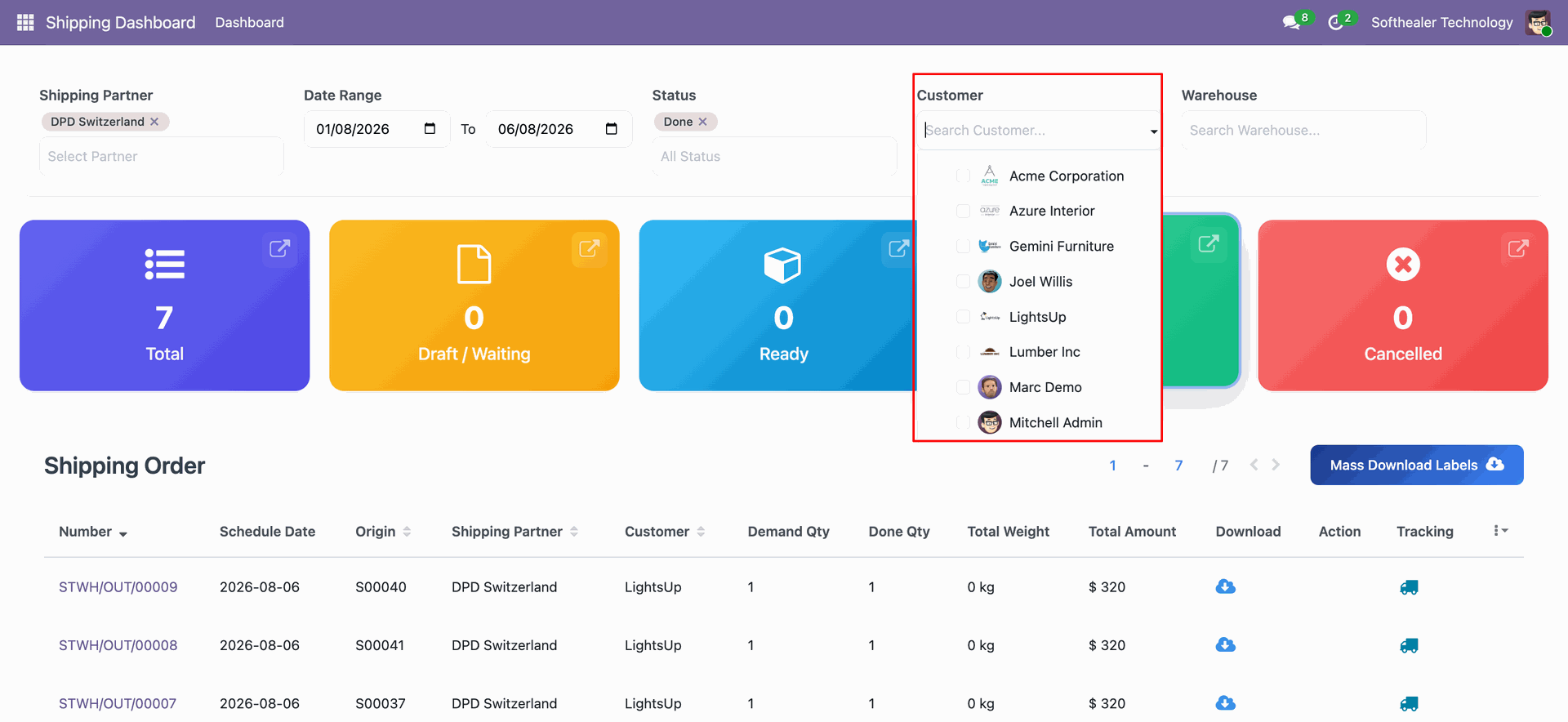The height and width of the screenshot is (722, 1568).
Task: Remove the Done status tag
Action: pos(702,122)
